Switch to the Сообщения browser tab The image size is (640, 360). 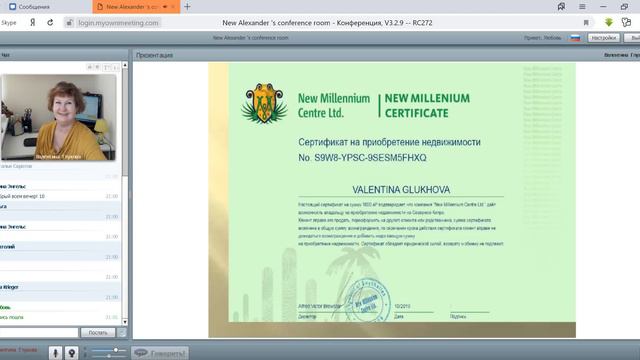click(29, 7)
